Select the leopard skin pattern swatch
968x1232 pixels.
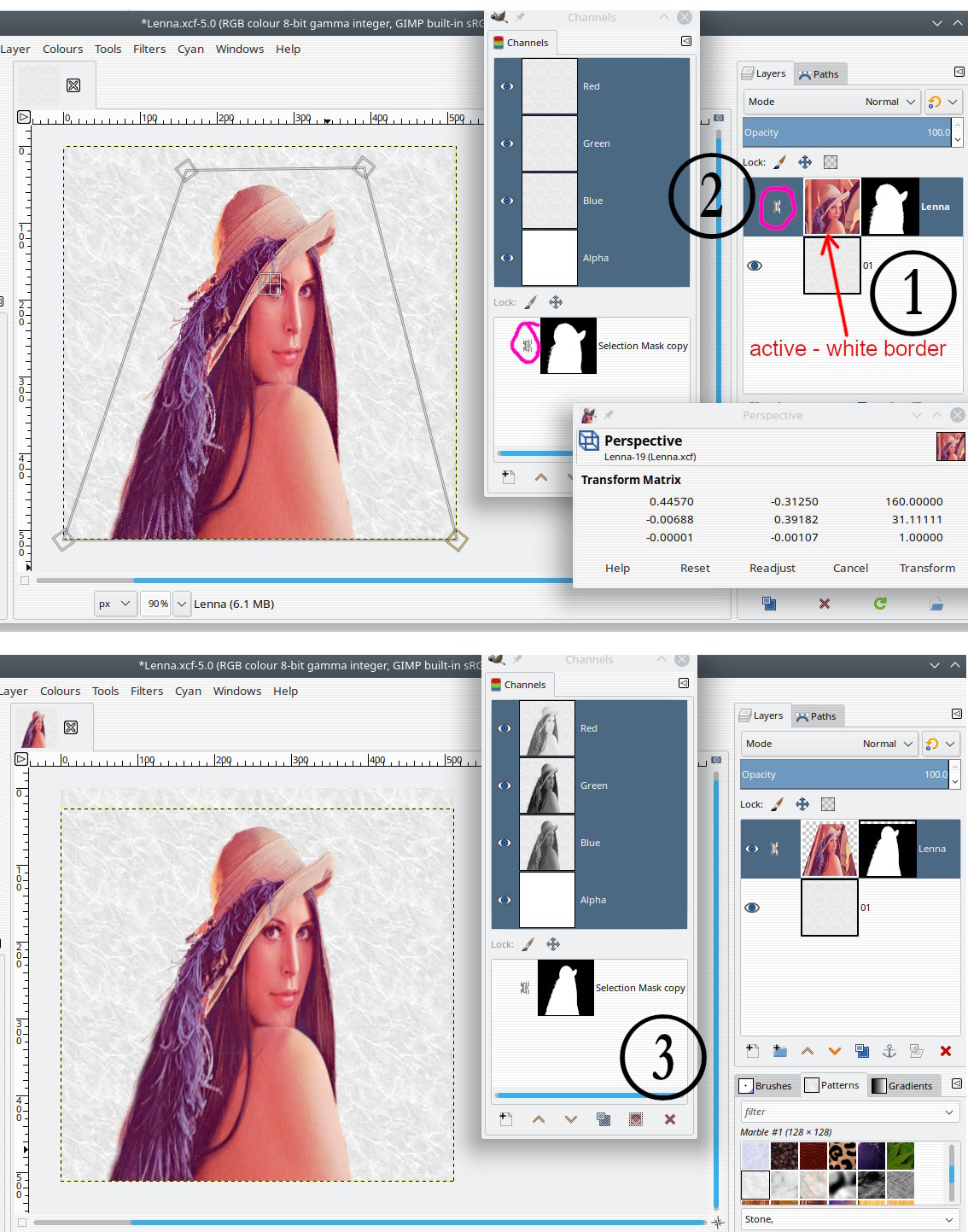tap(843, 1156)
